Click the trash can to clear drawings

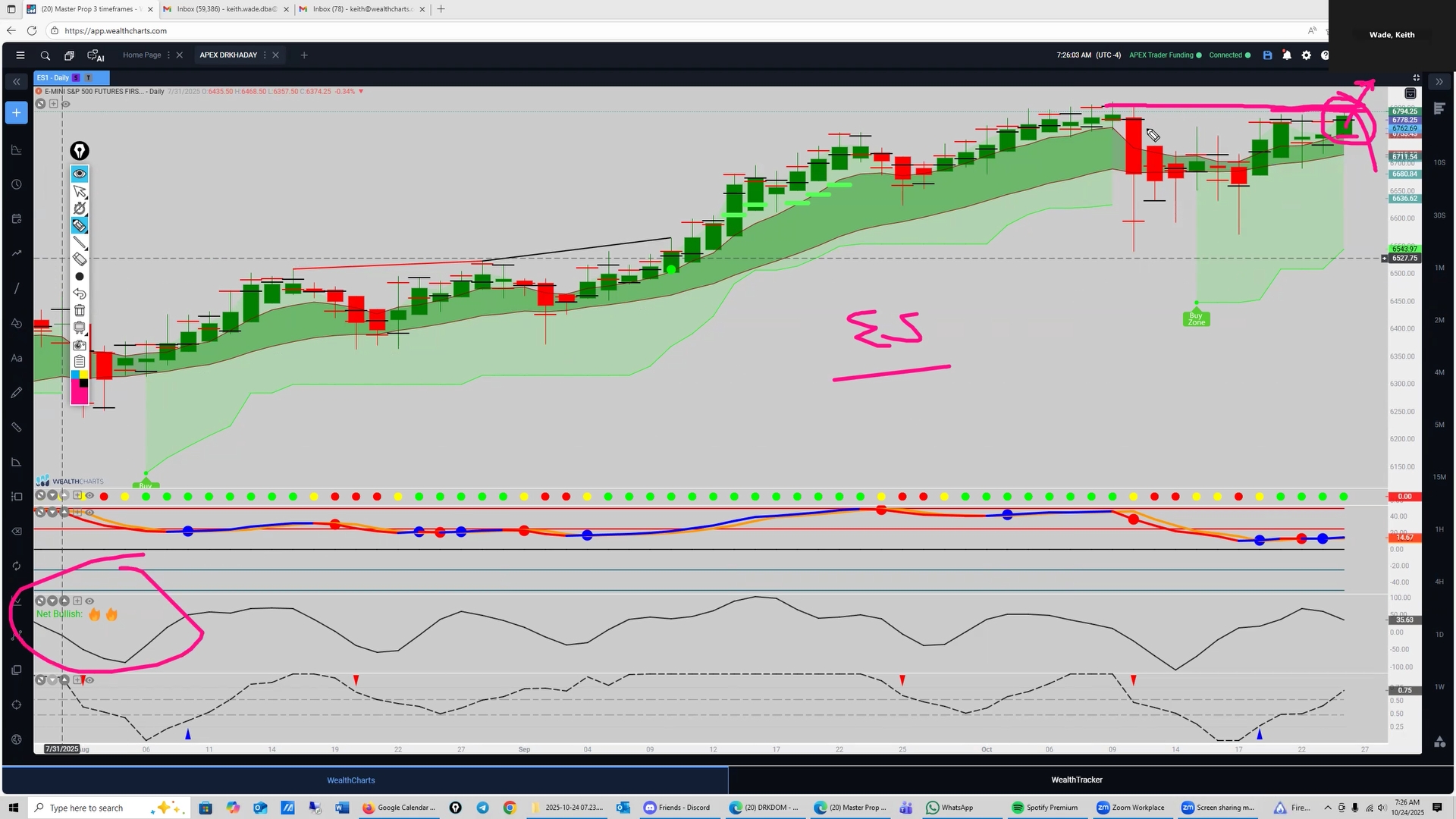pyautogui.click(x=80, y=310)
